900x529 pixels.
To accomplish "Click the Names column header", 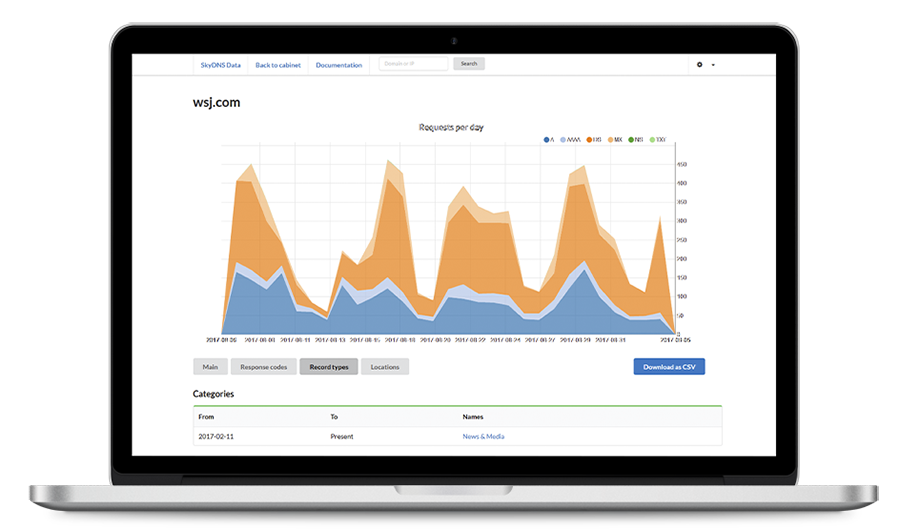I will click(x=473, y=417).
